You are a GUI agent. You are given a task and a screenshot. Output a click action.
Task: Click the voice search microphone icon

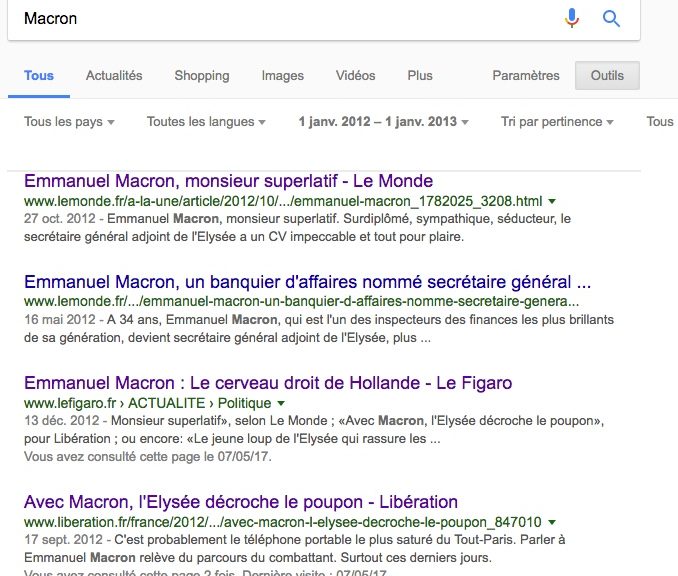pyautogui.click(x=572, y=18)
